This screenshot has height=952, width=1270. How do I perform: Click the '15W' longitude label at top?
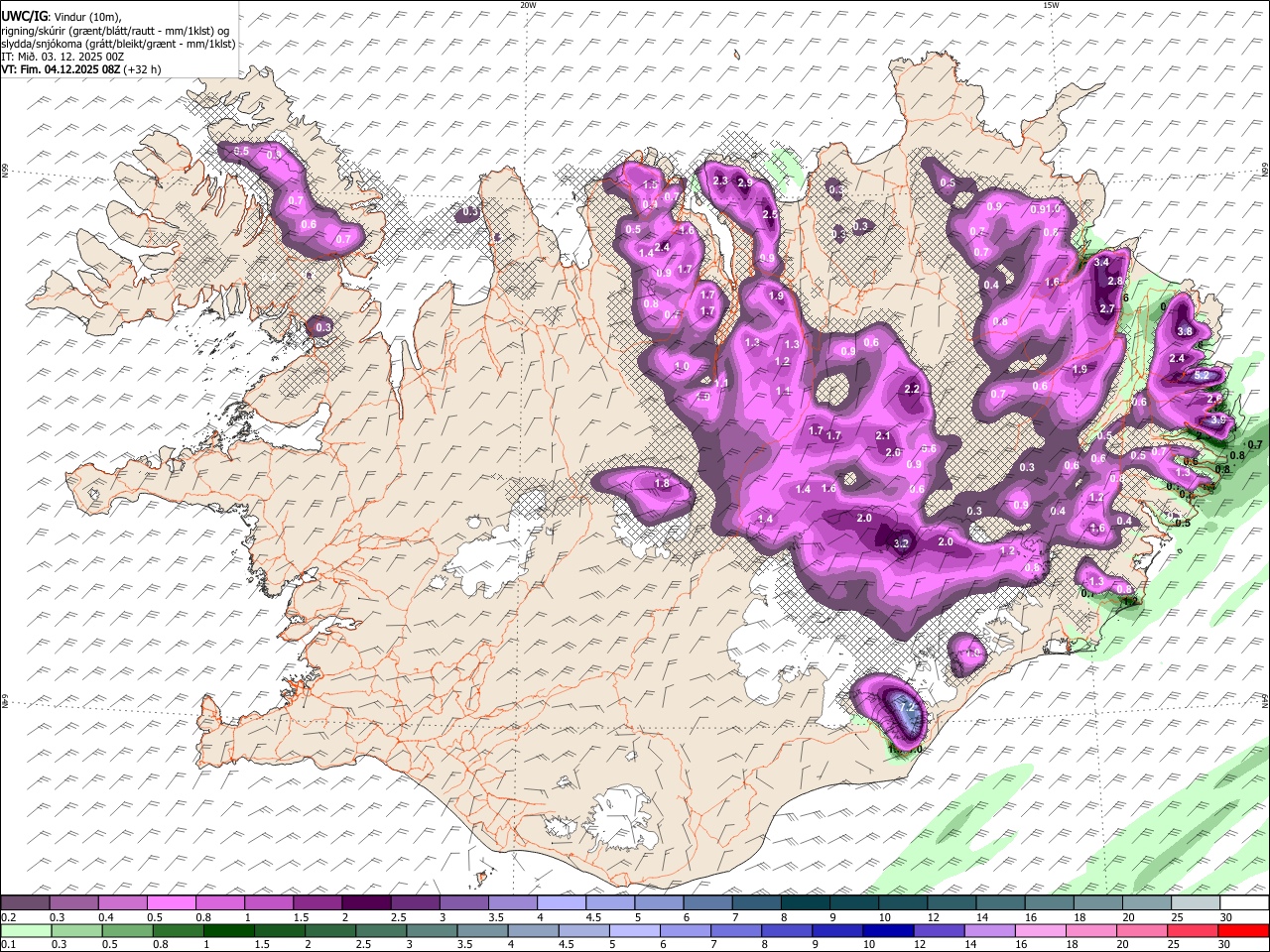1051,5
